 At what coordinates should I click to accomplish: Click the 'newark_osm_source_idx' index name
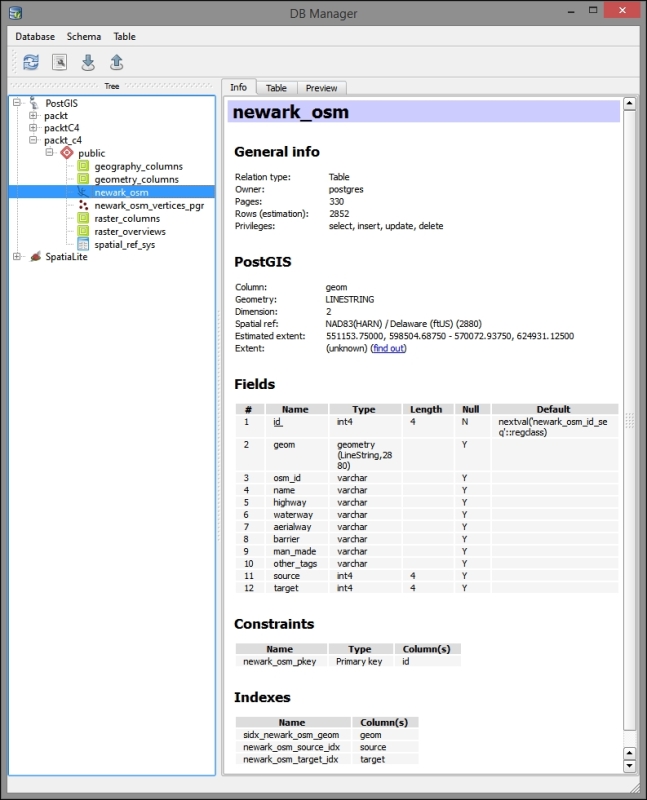[291, 747]
